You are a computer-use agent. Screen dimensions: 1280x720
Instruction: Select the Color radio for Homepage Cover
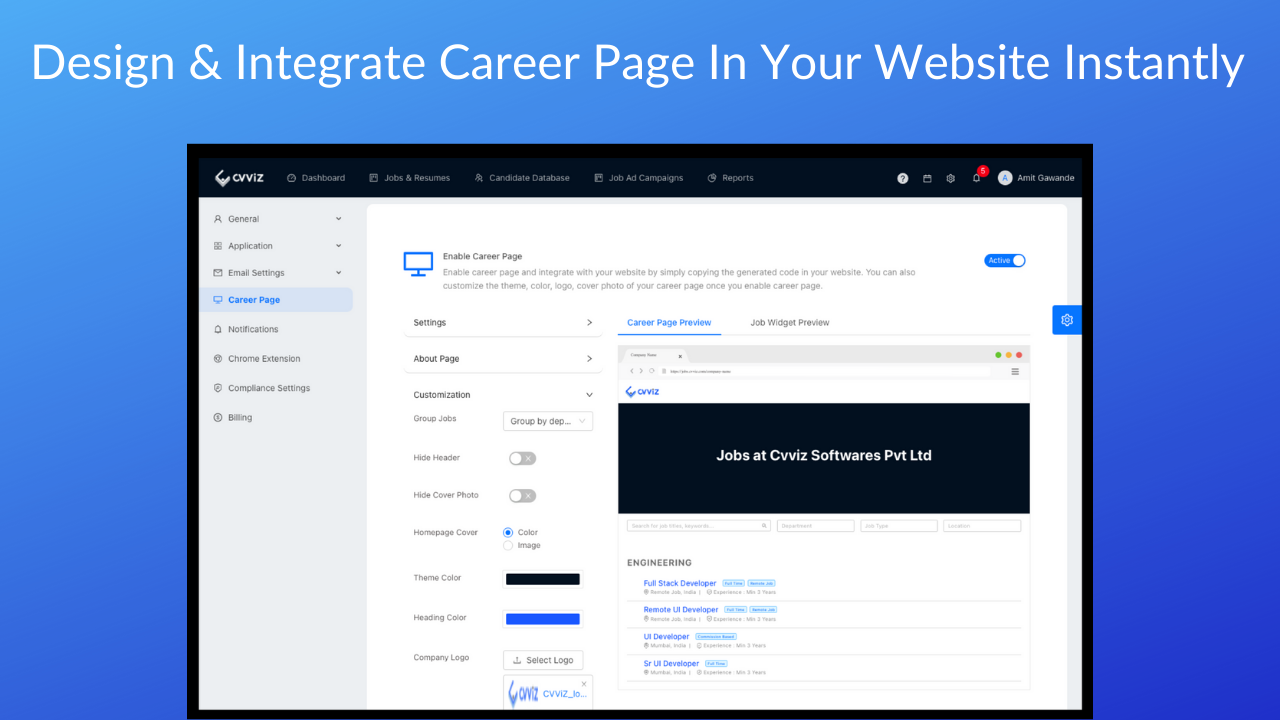click(508, 533)
